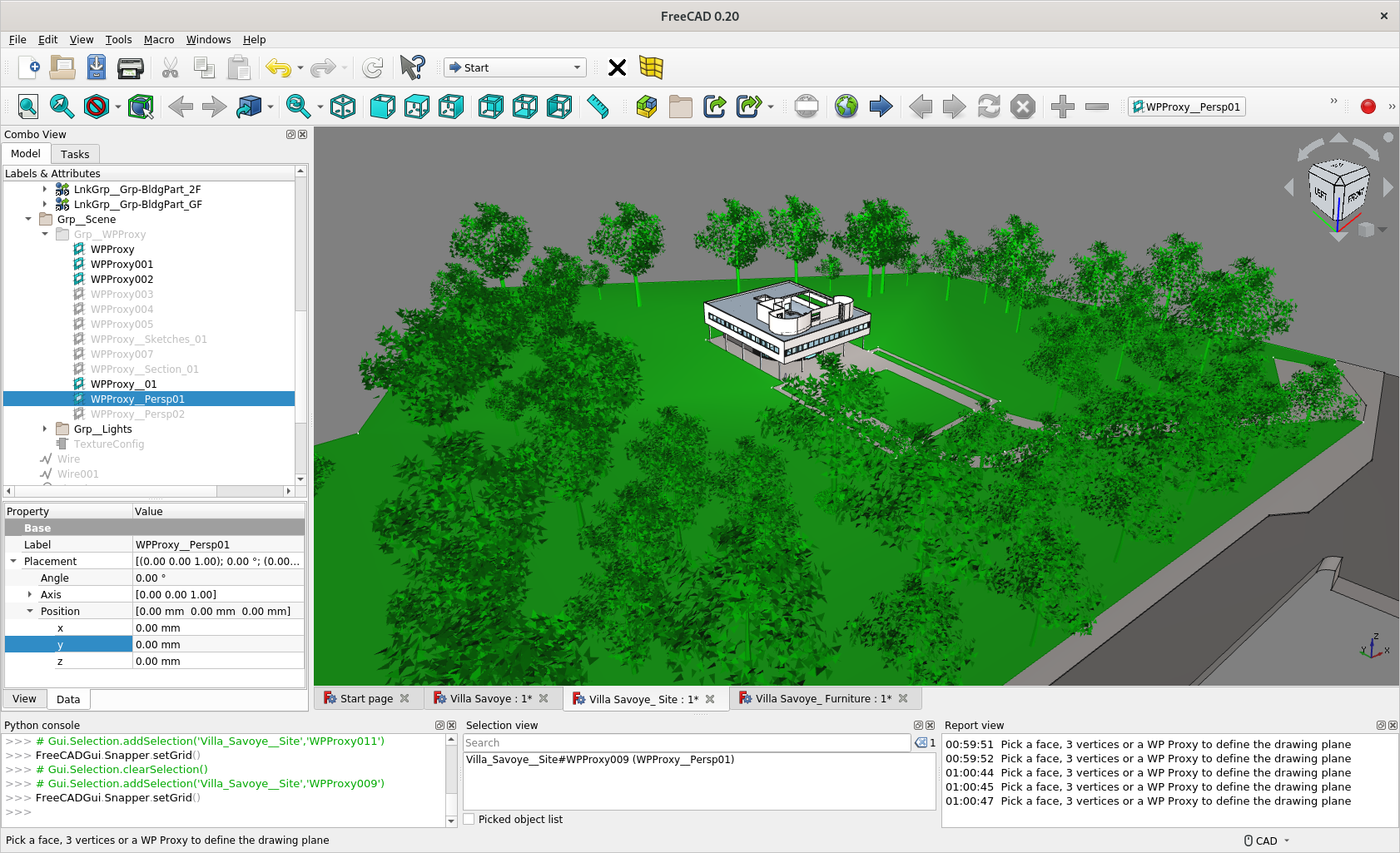Click the red Macro record button
The image size is (1400, 853).
click(x=1368, y=107)
